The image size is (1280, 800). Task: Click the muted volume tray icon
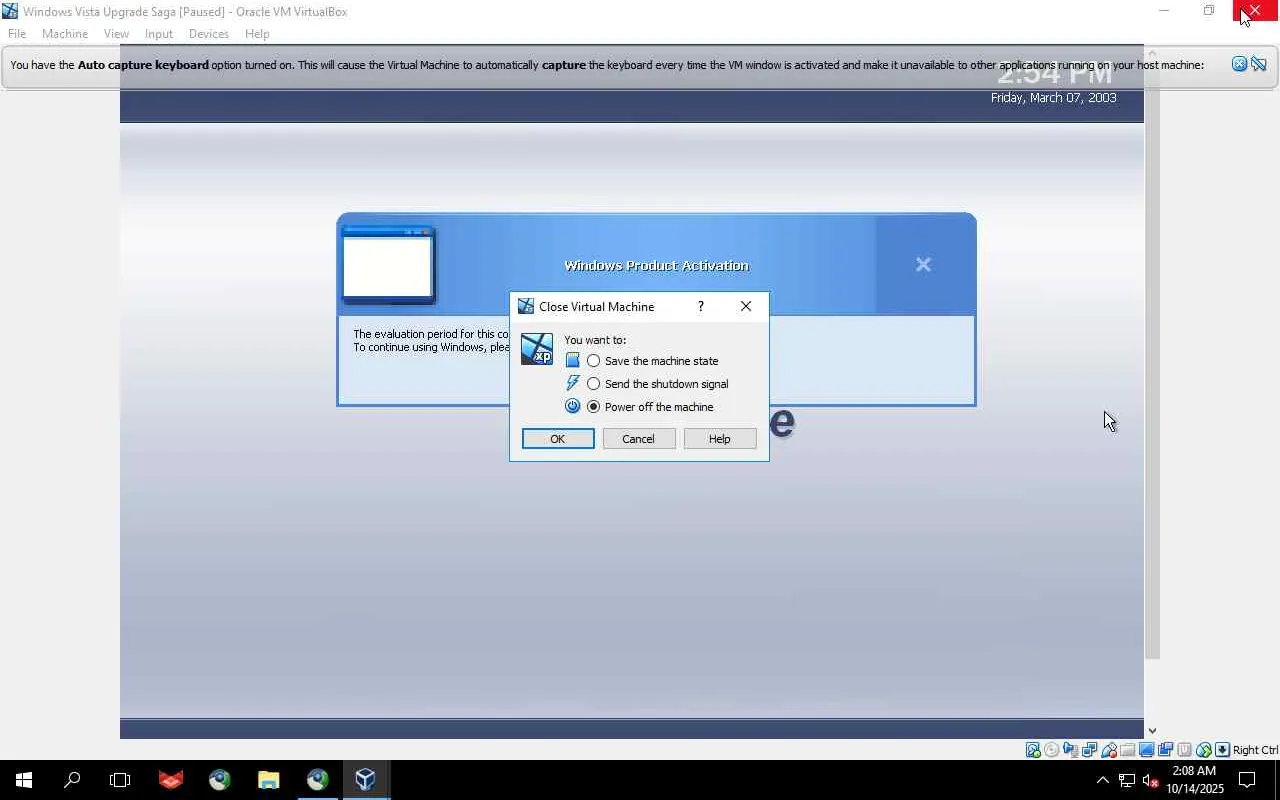[x=1150, y=780]
